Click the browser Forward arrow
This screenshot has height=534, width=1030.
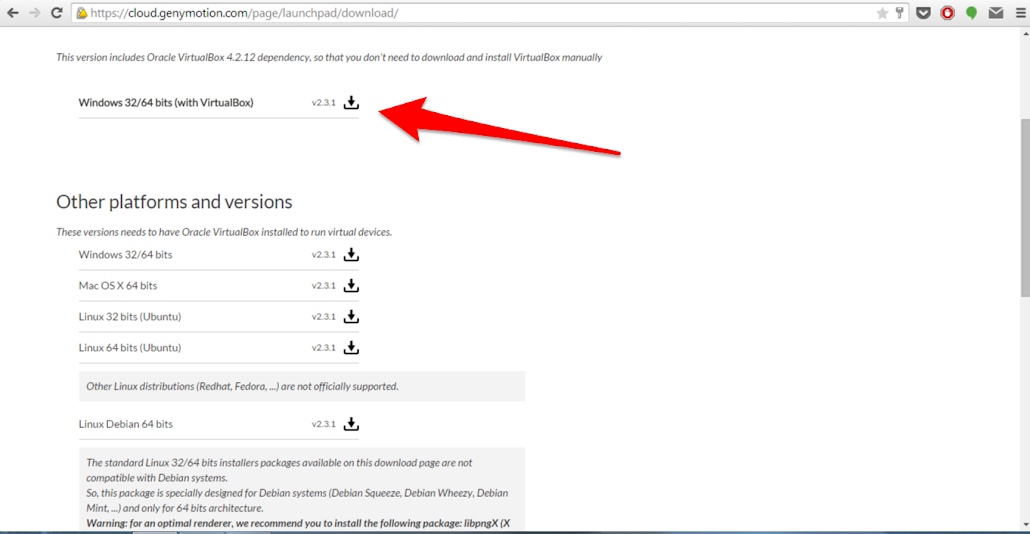click(34, 12)
